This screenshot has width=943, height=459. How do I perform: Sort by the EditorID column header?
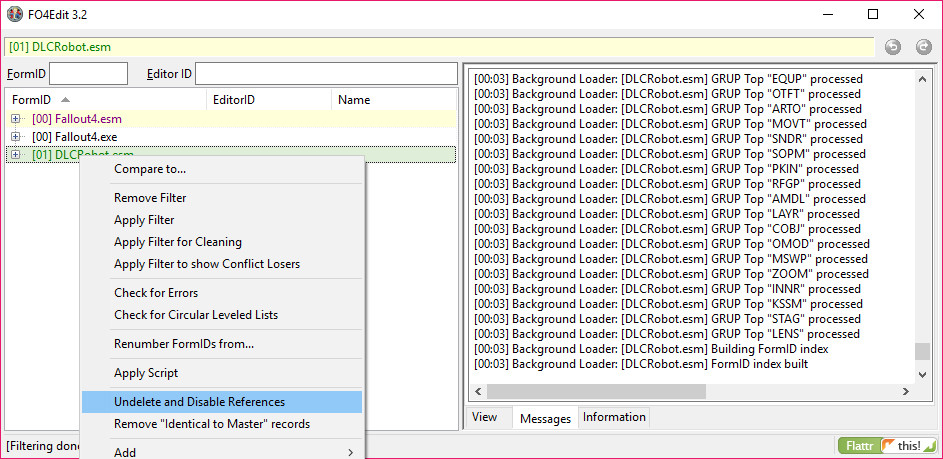269,100
